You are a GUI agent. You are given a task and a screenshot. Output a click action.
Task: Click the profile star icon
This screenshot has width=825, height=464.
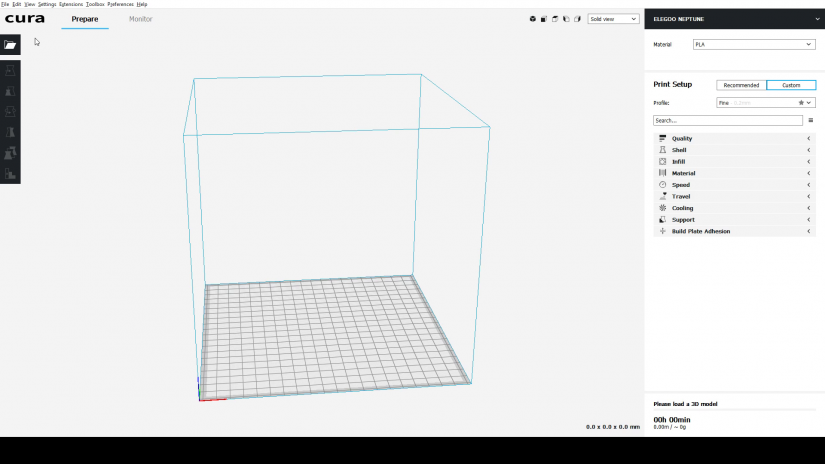pos(801,103)
